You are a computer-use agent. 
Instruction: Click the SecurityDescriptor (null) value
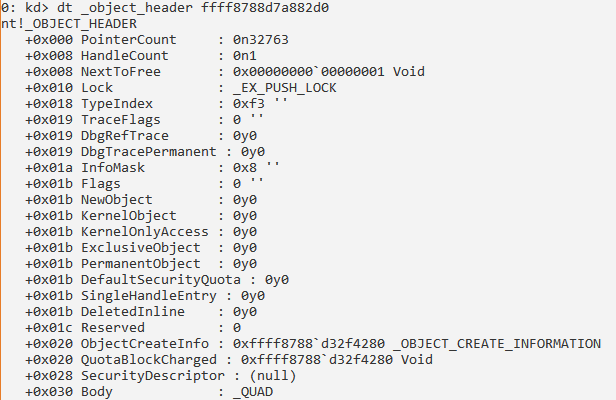[x=273, y=376]
